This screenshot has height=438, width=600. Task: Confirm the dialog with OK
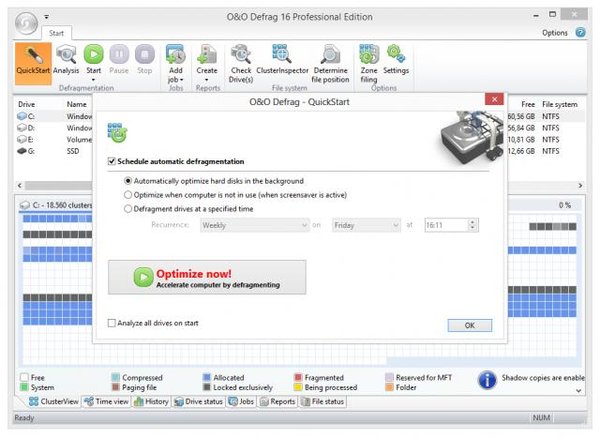(470, 325)
